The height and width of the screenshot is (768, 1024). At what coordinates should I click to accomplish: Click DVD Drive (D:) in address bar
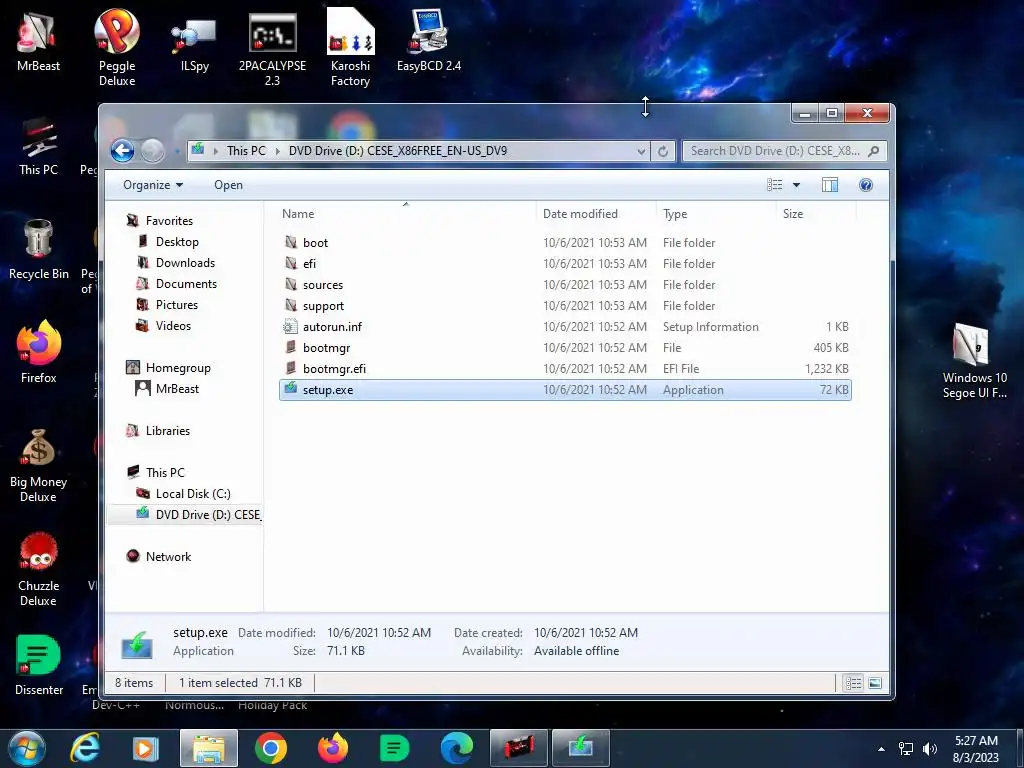pyautogui.click(x=398, y=151)
